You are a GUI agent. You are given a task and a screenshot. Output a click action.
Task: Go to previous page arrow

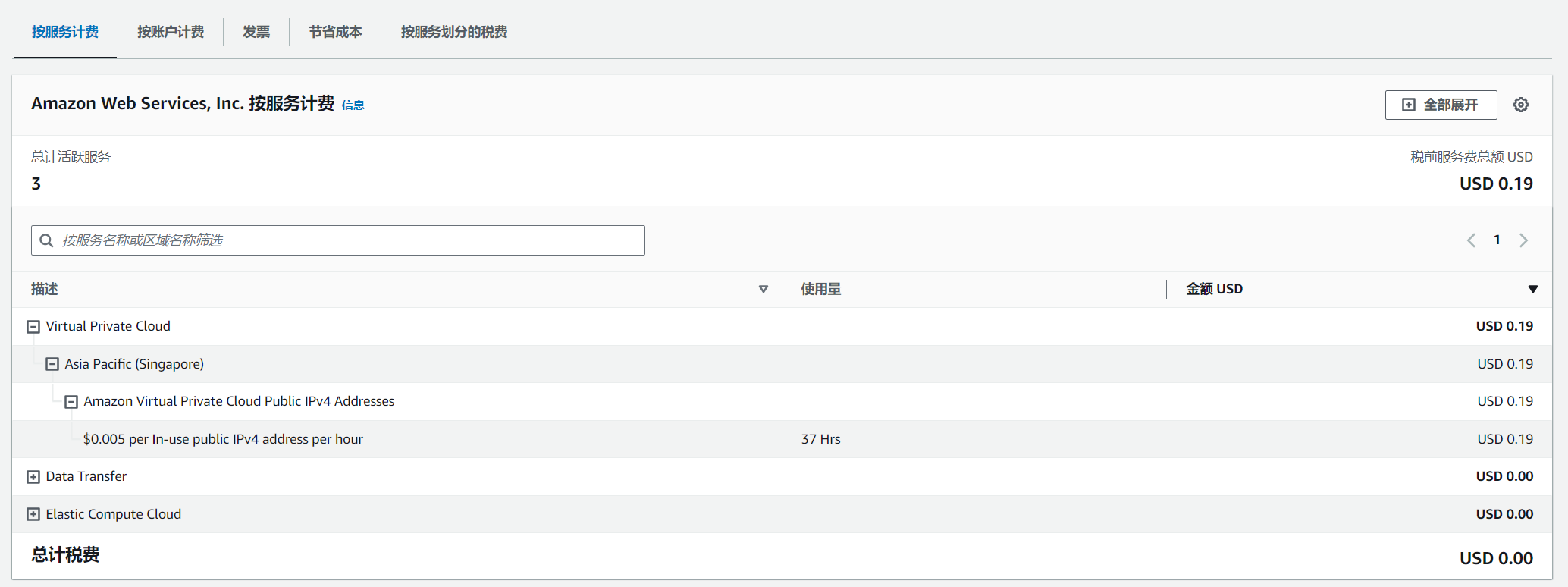click(x=1471, y=240)
